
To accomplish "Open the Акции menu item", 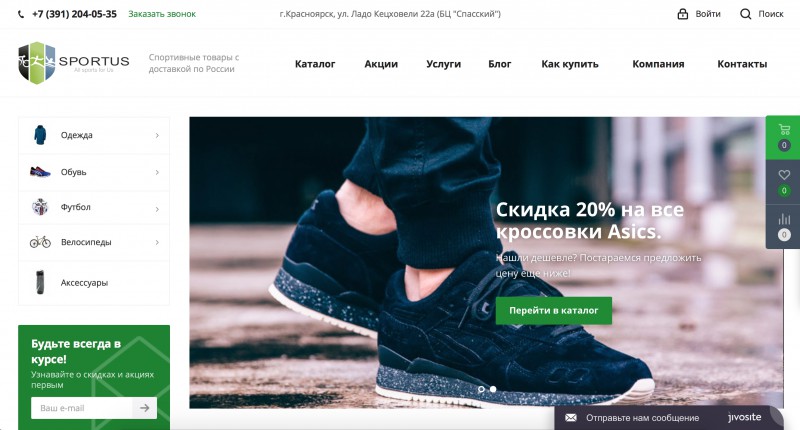I will tap(381, 64).
